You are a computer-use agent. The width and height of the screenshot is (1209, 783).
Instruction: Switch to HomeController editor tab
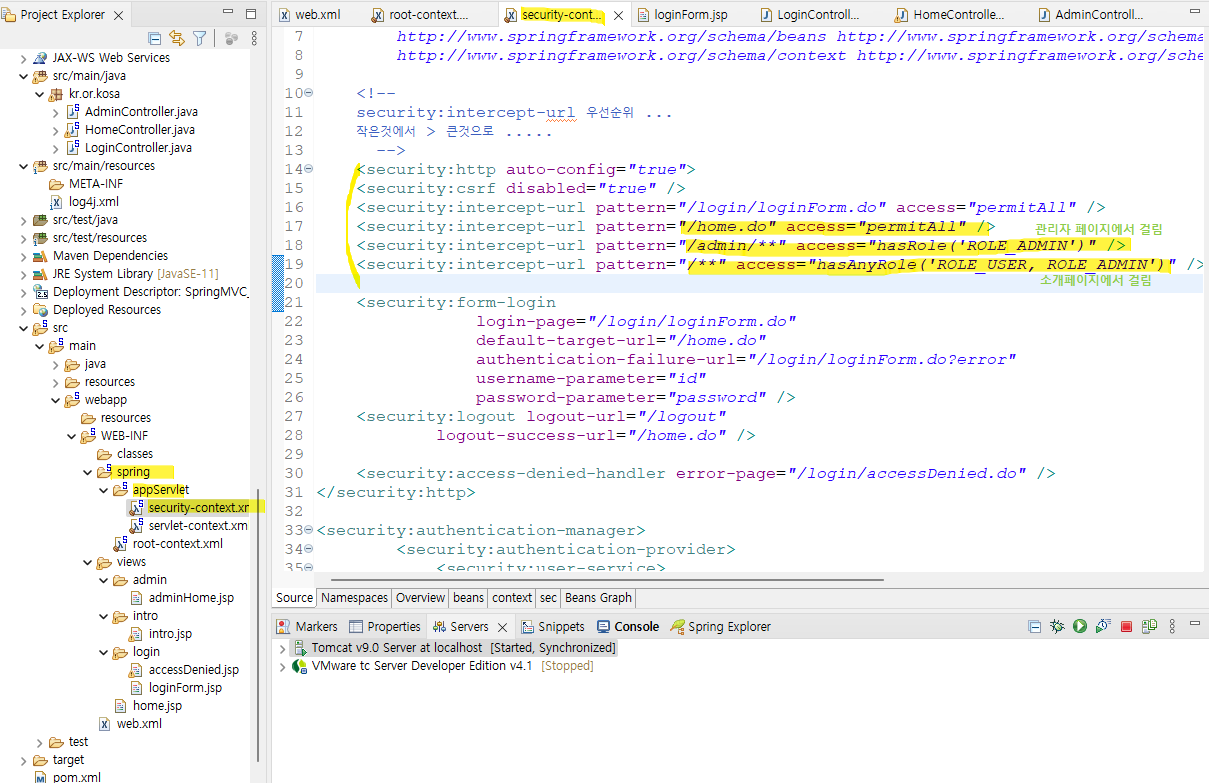948,14
